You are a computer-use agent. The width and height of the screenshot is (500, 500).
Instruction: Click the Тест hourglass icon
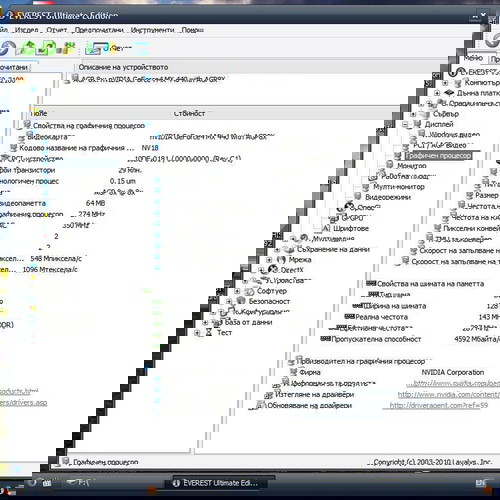[209, 332]
